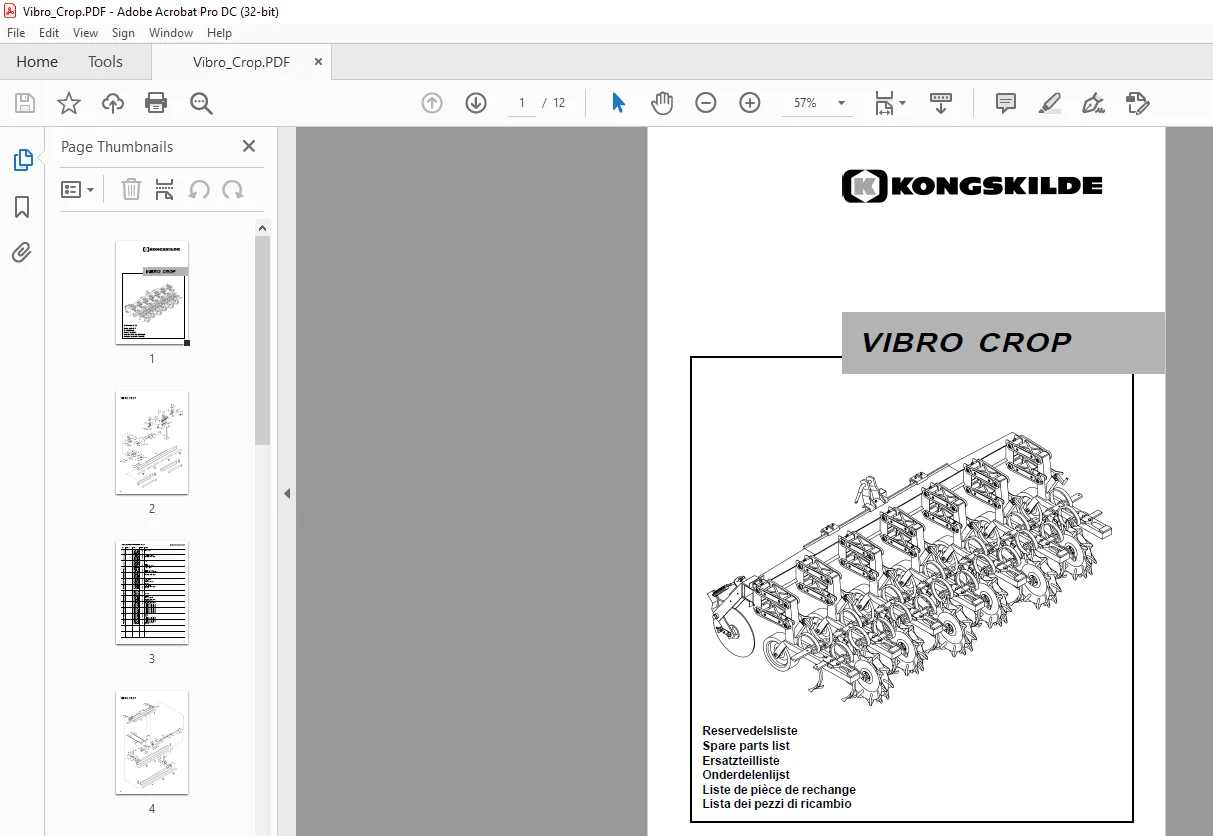1213x836 pixels.
Task: Activate the Selection arrow tool
Action: pyautogui.click(x=618, y=103)
